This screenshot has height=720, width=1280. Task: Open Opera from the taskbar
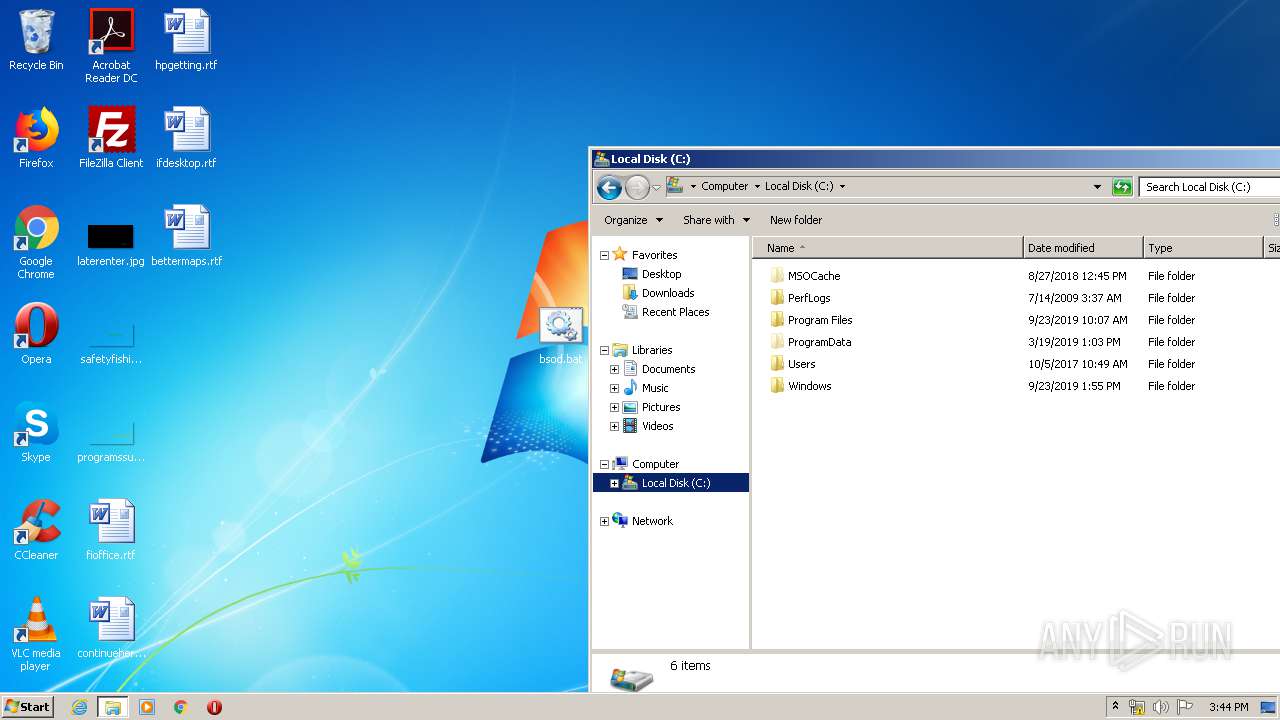[x=214, y=707]
